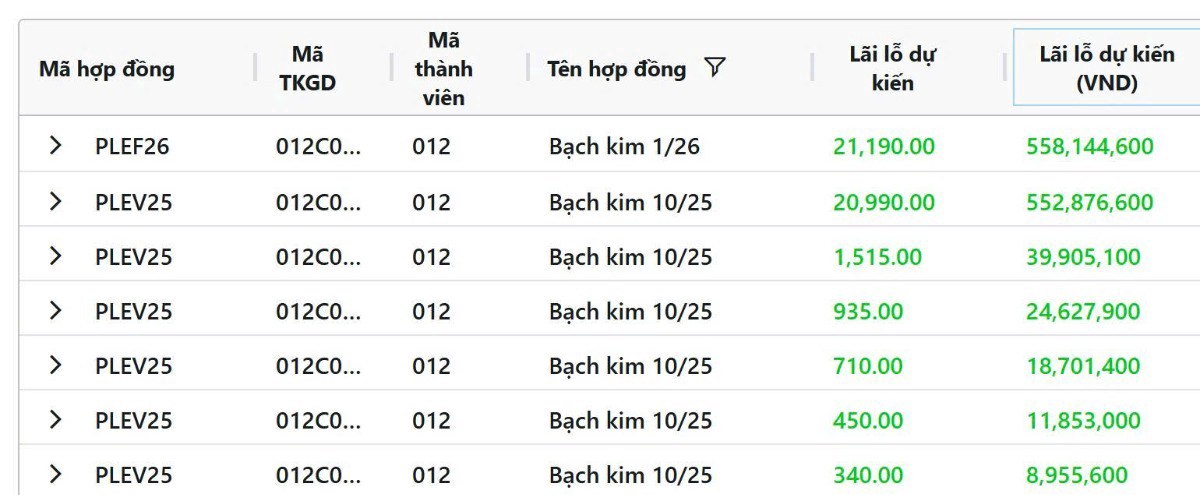The height and width of the screenshot is (495, 1200).
Task: Select the PLEF26 contract code cell
Action: [132, 147]
